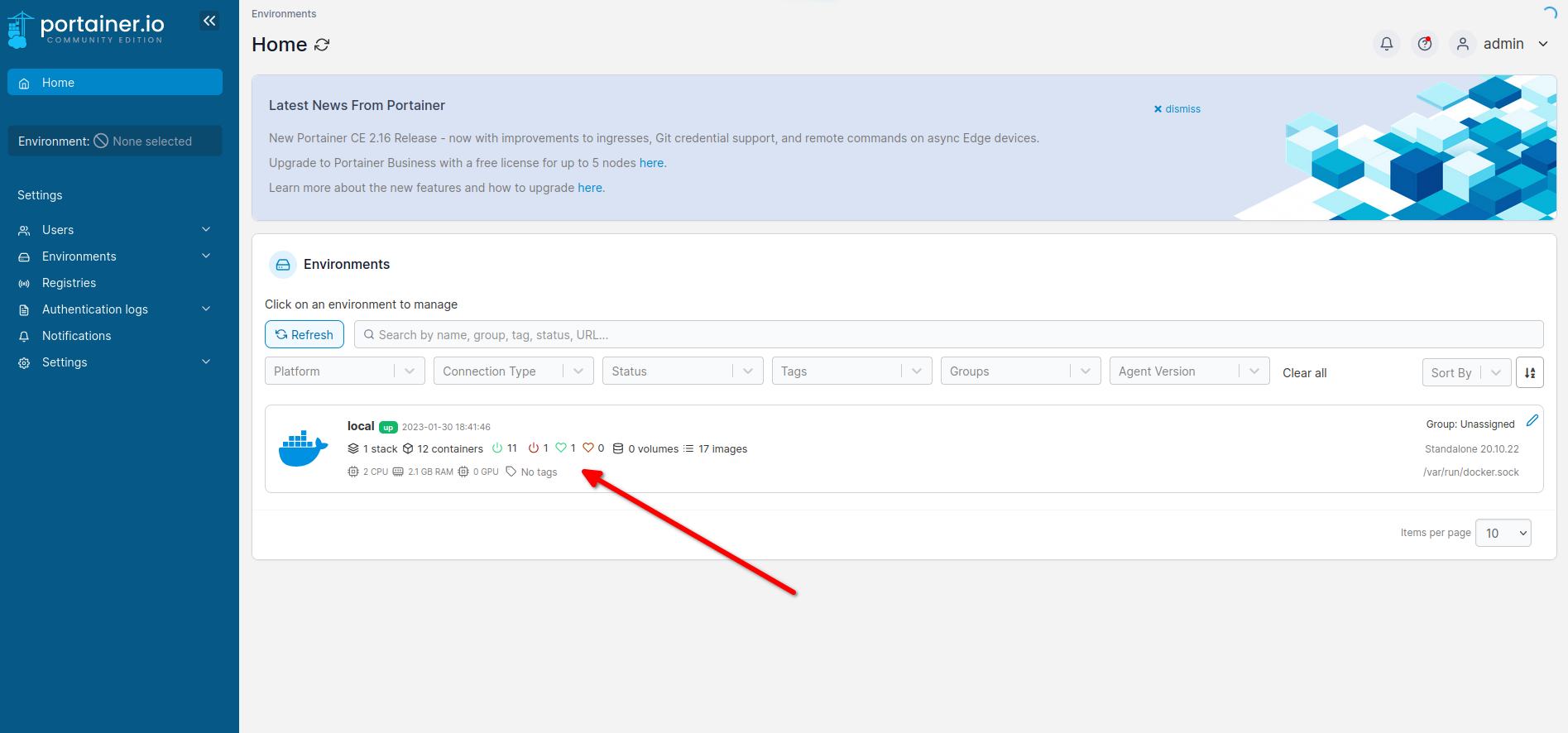
Task: Click the Notifications bell icon in sidebar
Action: [x=24, y=336]
